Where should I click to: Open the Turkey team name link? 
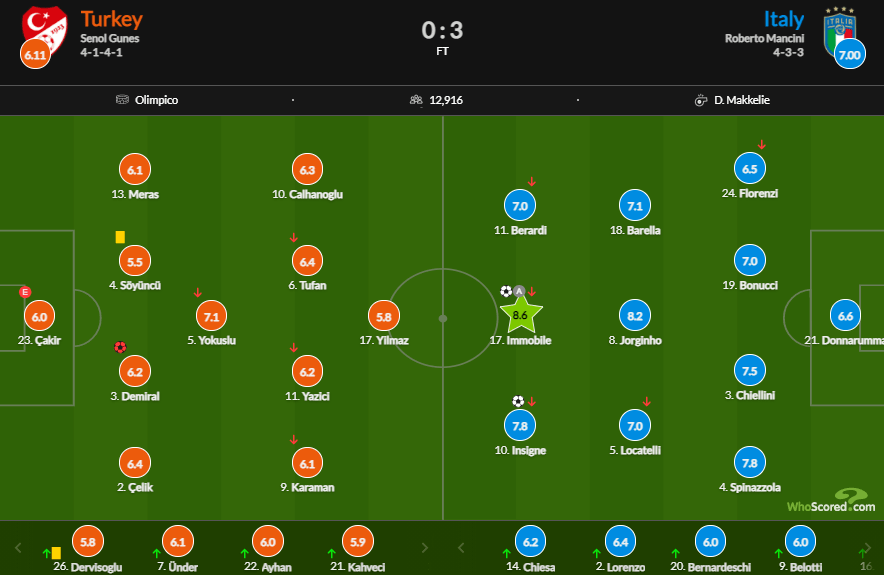point(112,19)
